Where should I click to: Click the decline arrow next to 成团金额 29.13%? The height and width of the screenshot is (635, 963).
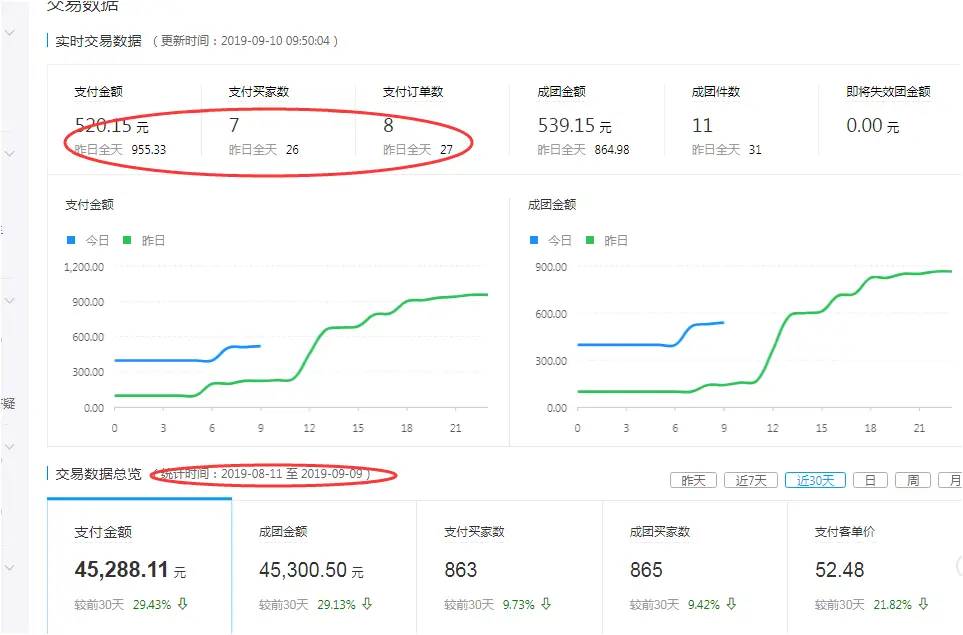367,604
